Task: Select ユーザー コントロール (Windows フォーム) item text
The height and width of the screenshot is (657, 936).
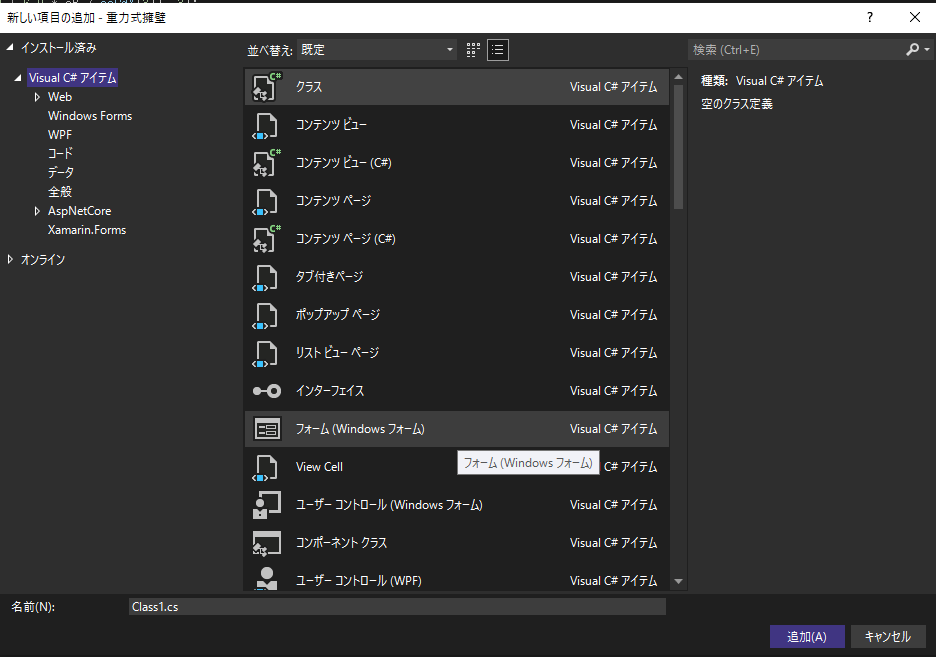Action: coord(389,505)
